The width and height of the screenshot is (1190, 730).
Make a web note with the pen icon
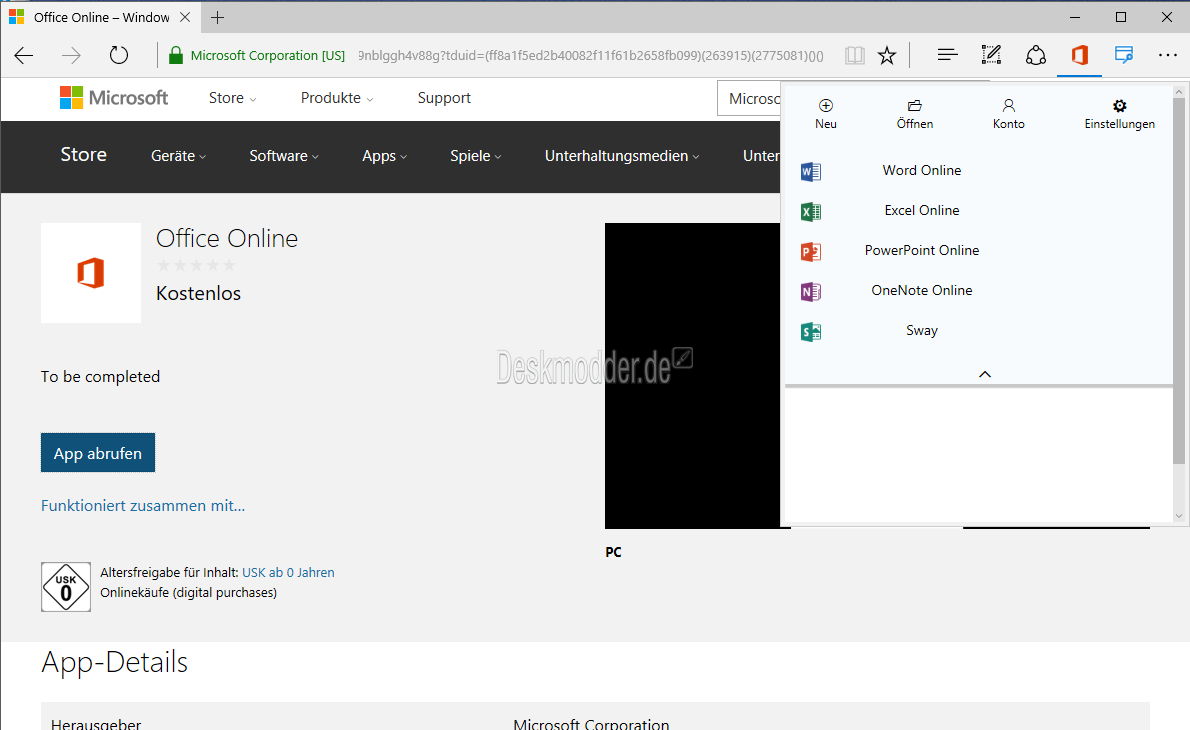[x=991, y=55]
